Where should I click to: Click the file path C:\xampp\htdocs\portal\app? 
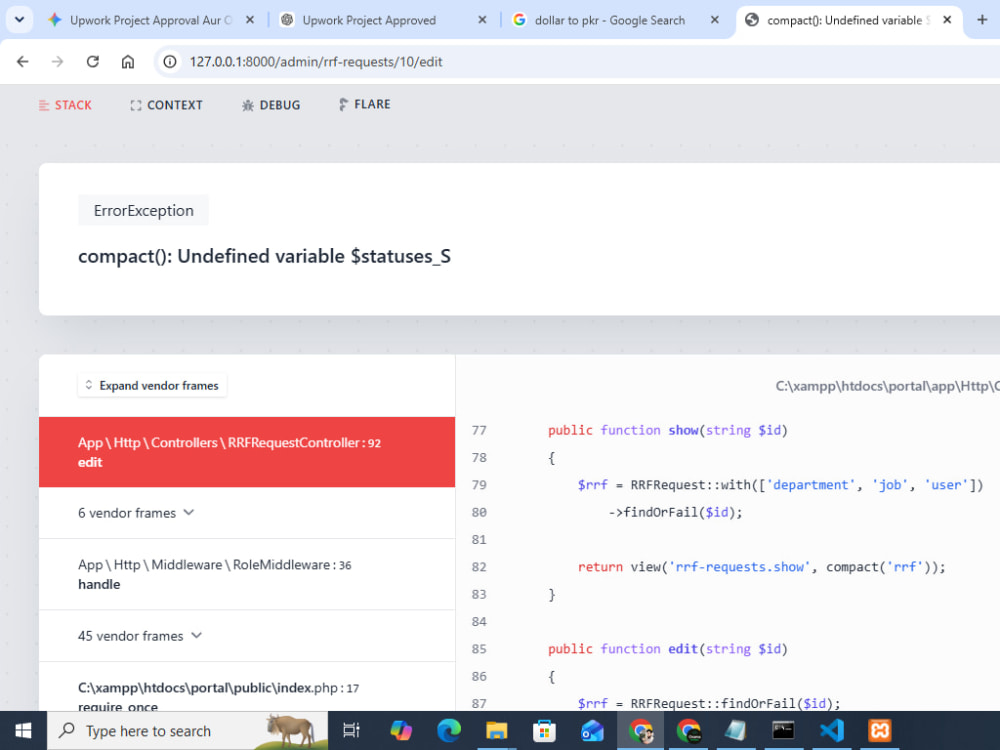887,386
